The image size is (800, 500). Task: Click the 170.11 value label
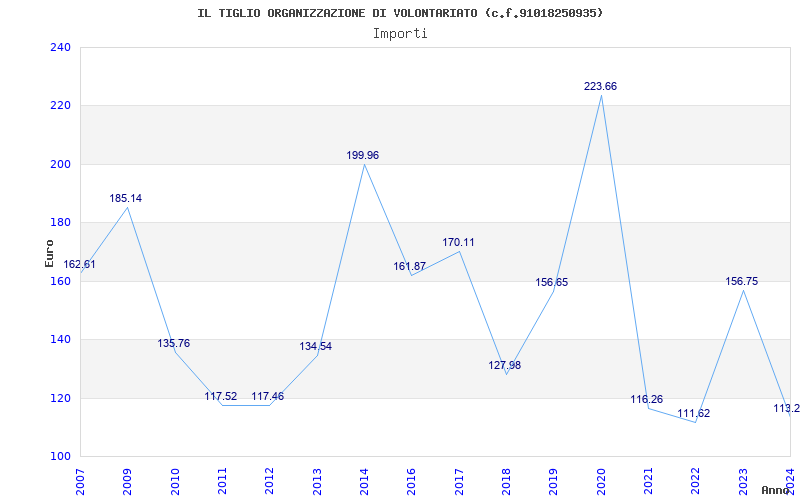(458, 242)
